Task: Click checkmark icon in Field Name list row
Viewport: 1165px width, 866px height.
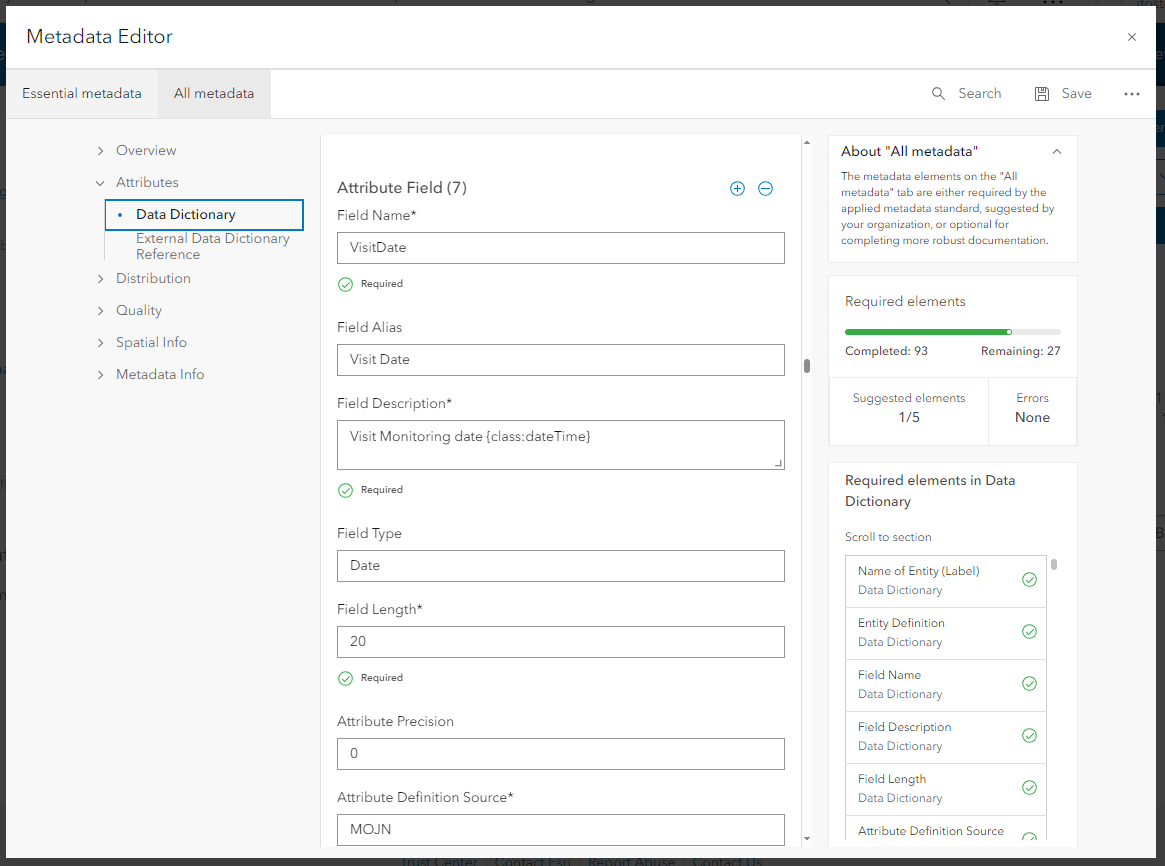Action: click(x=1029, y=684)
